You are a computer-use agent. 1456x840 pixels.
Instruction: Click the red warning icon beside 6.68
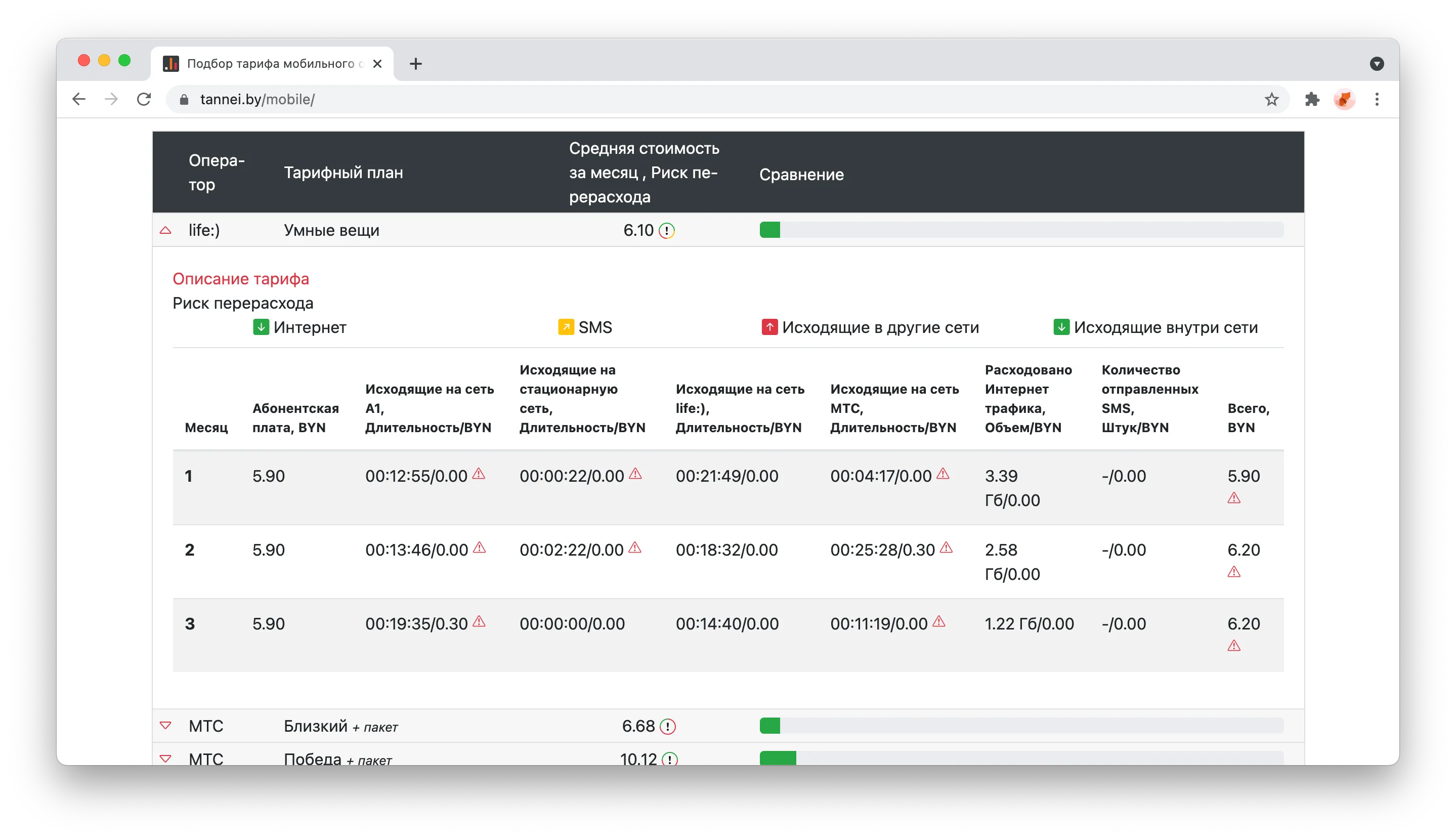coord(668,726)
